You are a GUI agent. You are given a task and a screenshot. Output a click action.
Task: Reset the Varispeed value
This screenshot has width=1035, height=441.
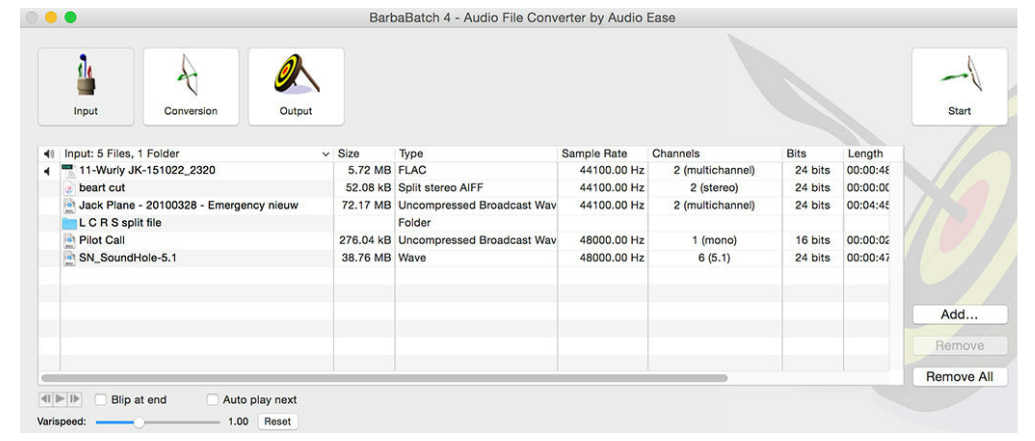[x=277, y=422]
